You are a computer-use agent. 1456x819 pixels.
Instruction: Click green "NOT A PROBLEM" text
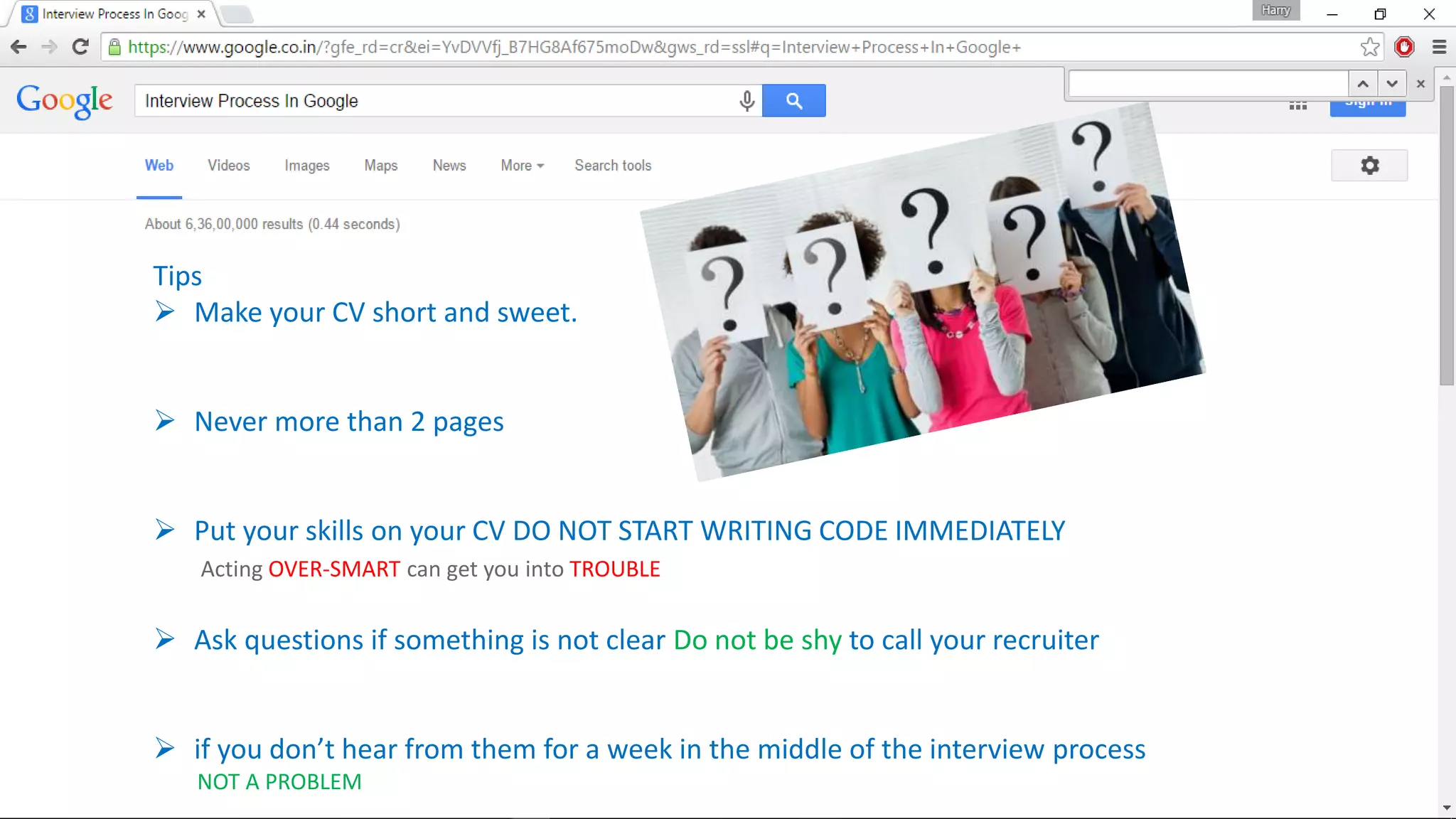click(279, 782)
